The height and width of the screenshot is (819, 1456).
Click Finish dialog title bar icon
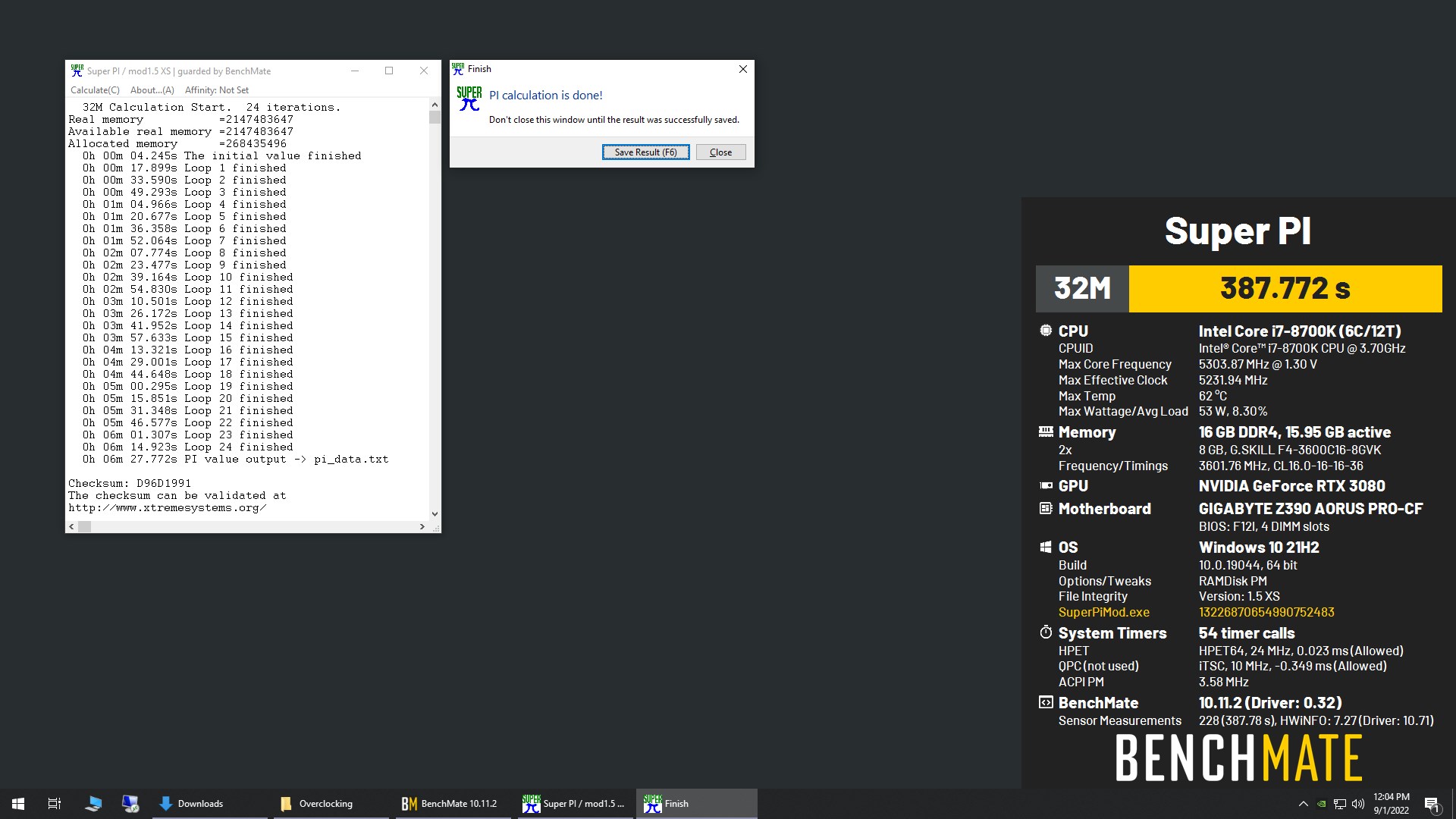458,69
